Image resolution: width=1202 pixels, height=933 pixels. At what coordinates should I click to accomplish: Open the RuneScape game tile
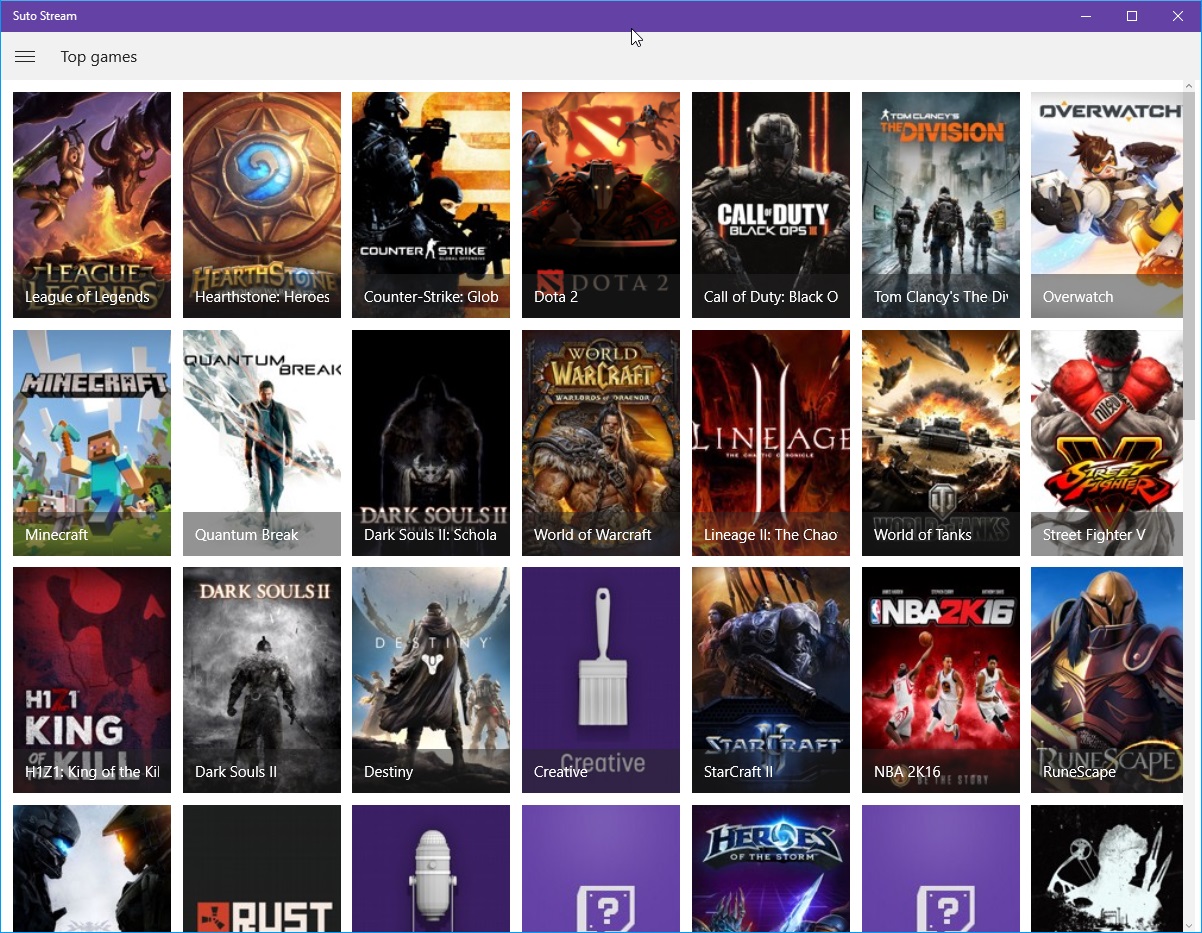click(x=1106, y=679)
